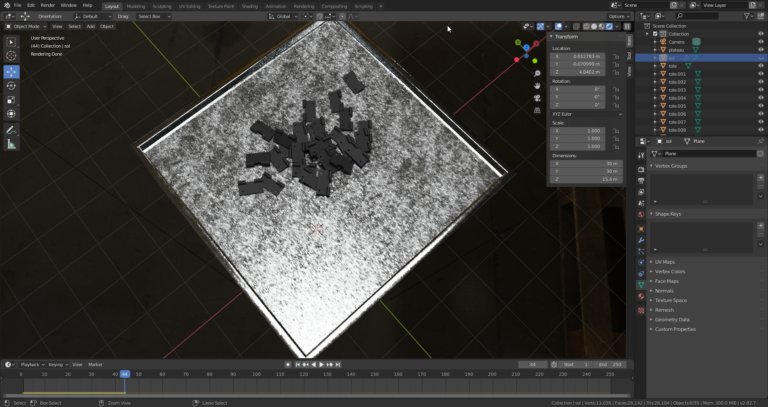
Task: Select the Measure tool
Action: pos(11,144)
